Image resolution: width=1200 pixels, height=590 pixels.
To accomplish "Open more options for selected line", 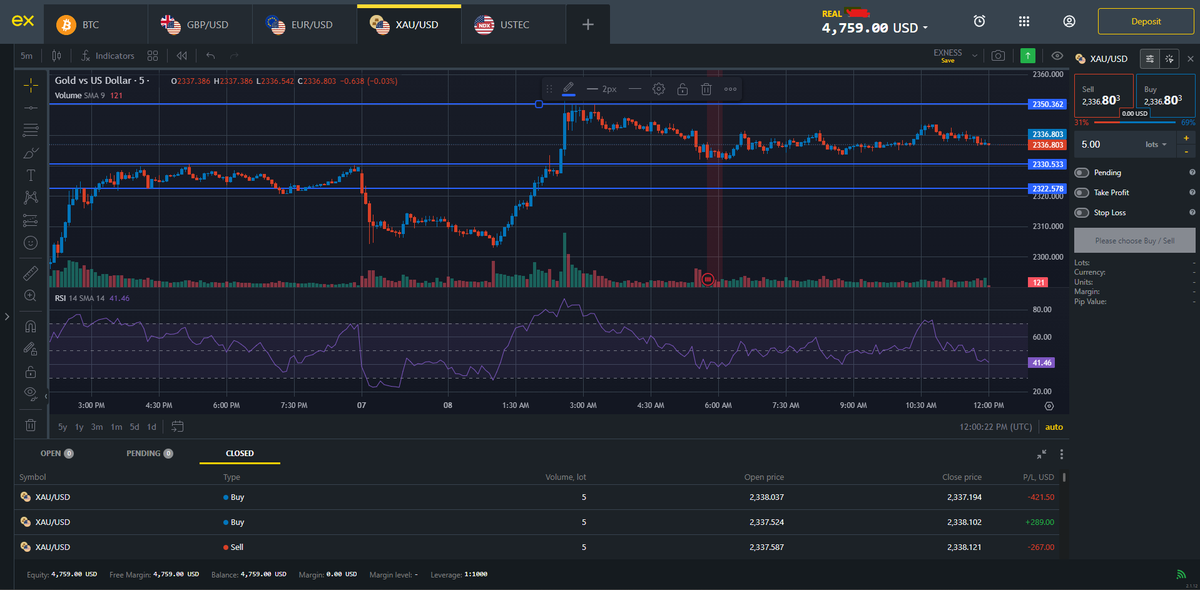I will click(731, 89).
